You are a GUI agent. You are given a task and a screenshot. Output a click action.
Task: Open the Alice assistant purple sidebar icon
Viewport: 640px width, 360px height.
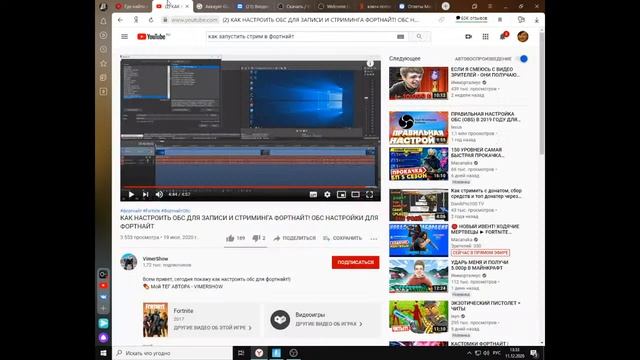103,338
